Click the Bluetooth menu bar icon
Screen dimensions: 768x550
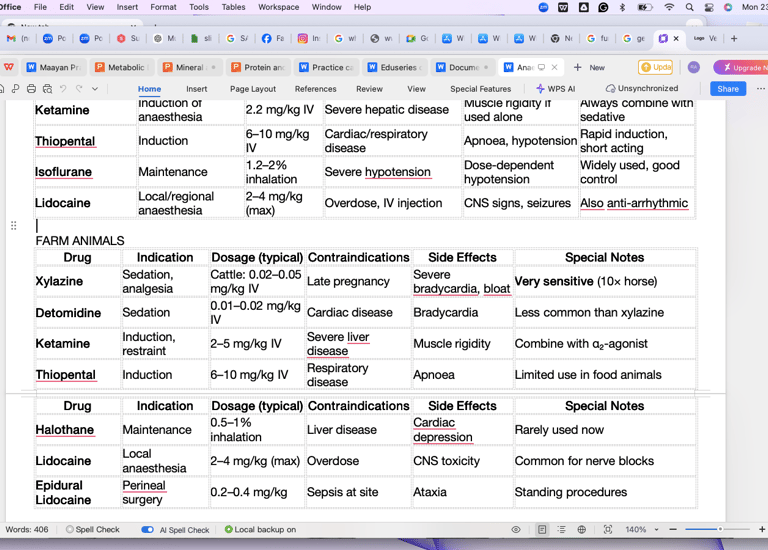pyautogui.click(x=622, y=7)
